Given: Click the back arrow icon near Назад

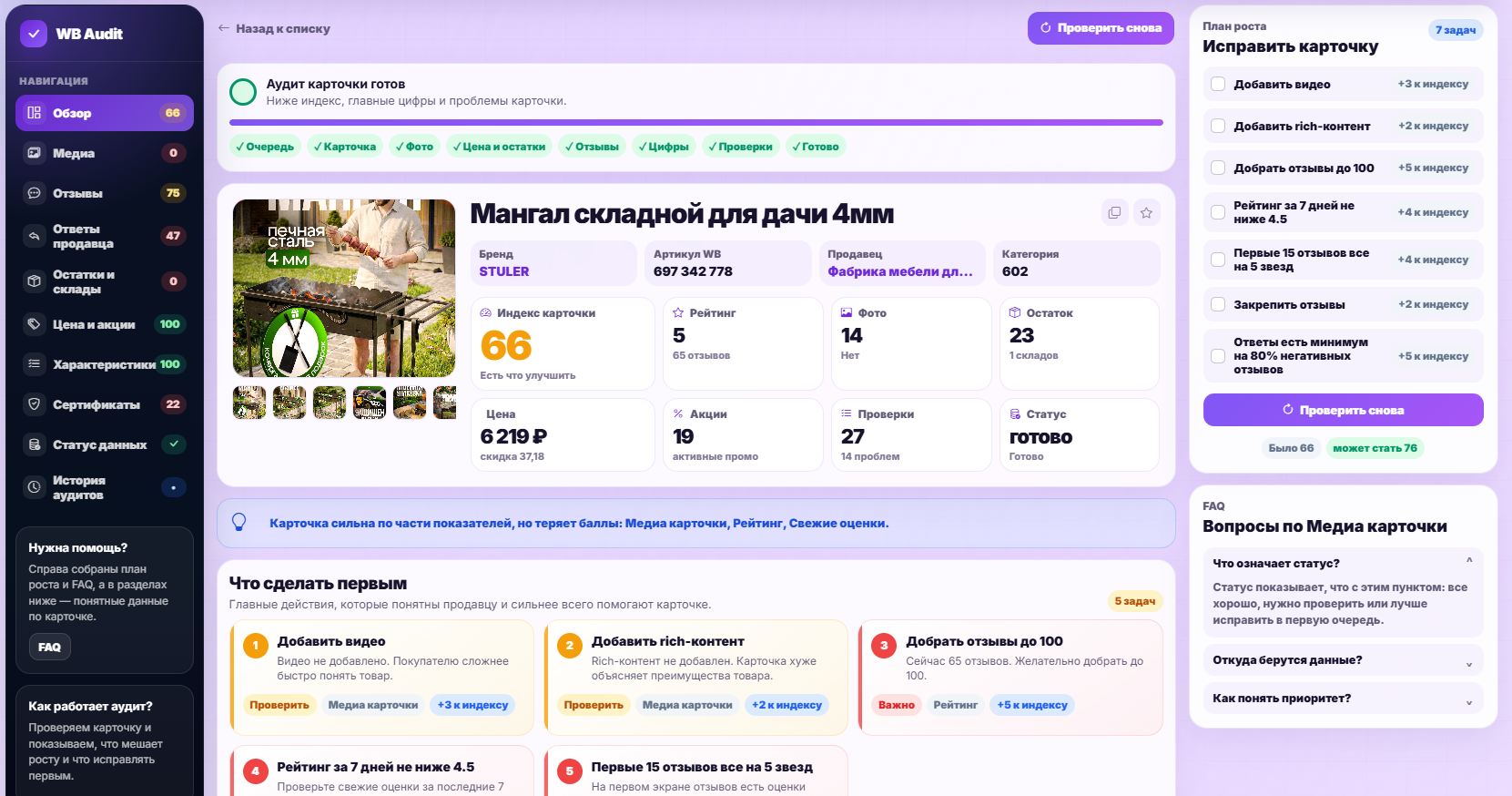Looking at the screenshot, I should coord(224,28).
